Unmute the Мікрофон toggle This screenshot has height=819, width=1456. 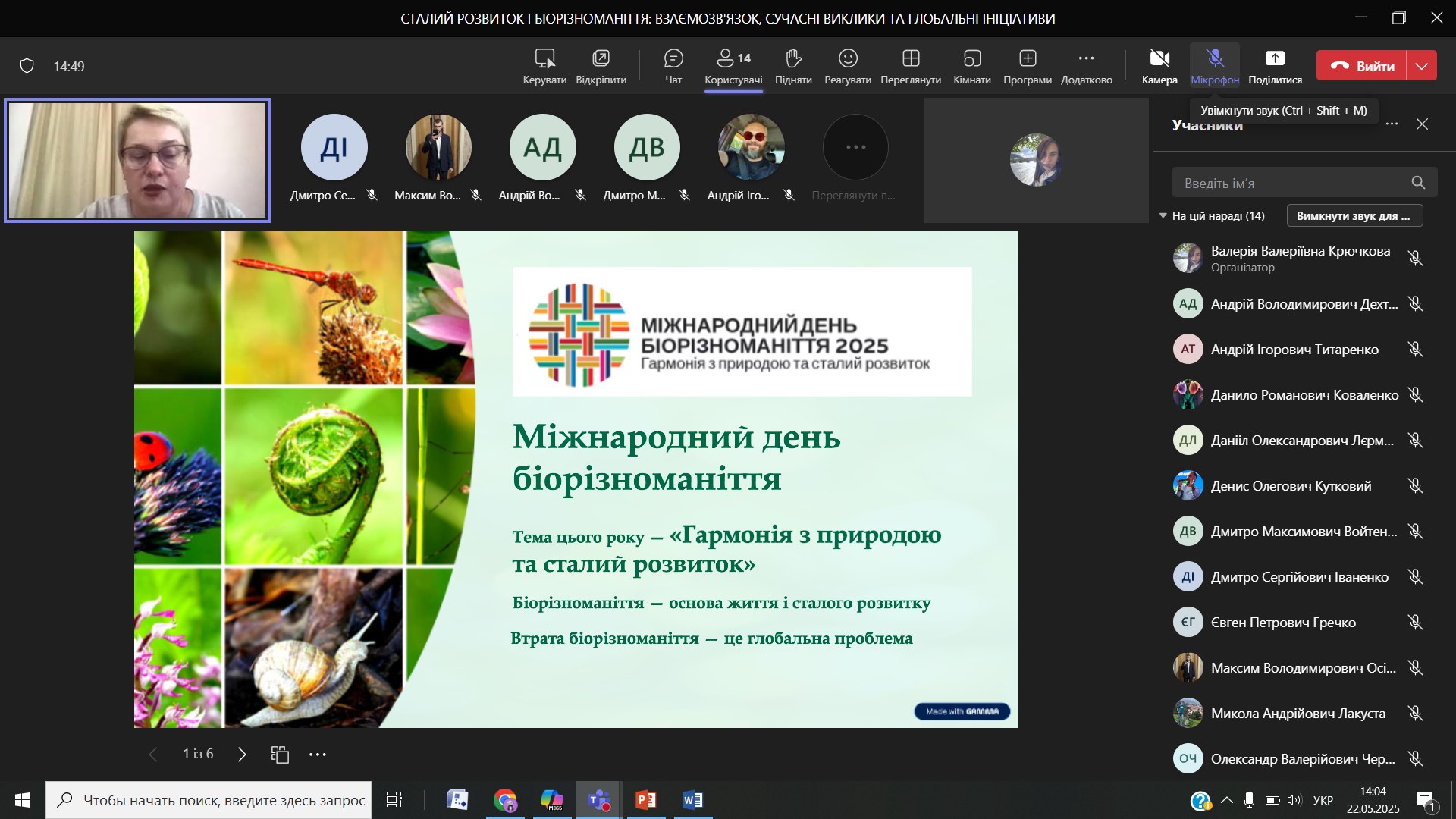[x=1215, y=66]
